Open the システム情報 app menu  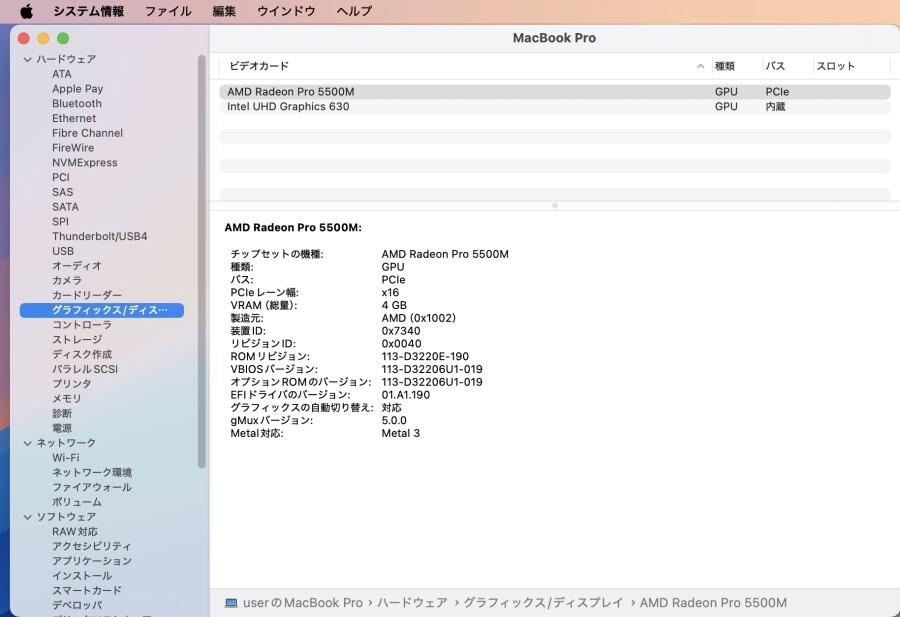89,11
